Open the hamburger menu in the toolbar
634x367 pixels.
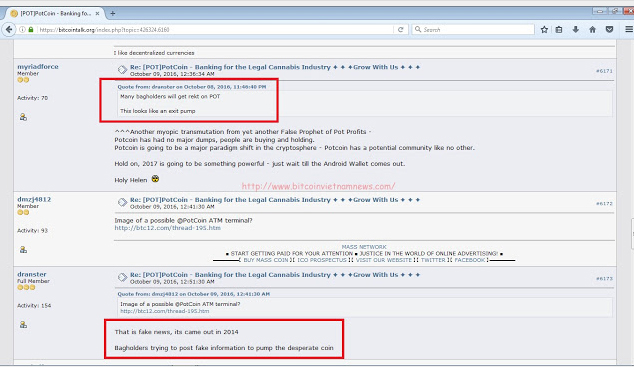[x=629, y=30]
